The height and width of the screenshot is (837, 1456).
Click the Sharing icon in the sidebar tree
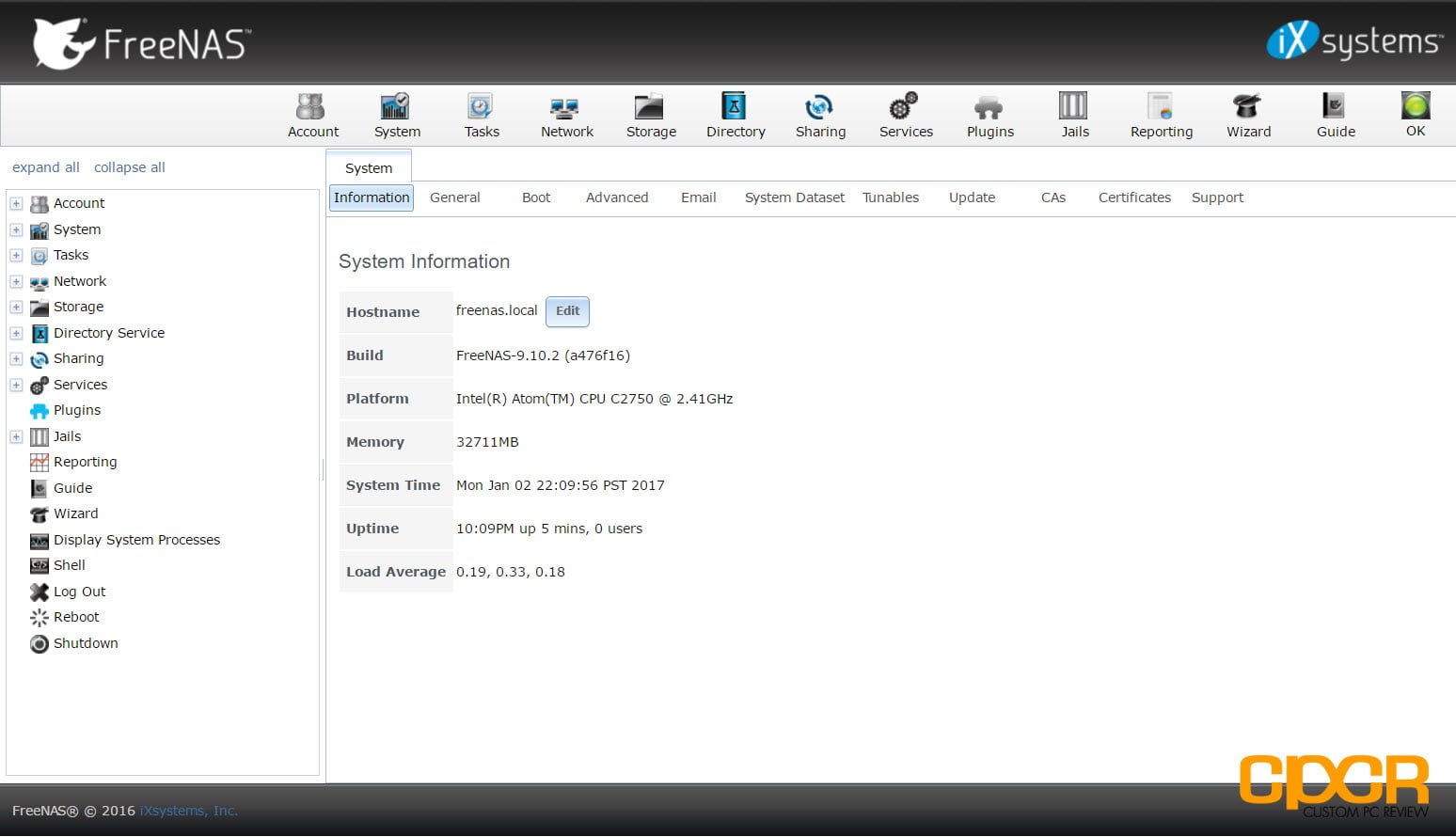click(x=40, y=359)
